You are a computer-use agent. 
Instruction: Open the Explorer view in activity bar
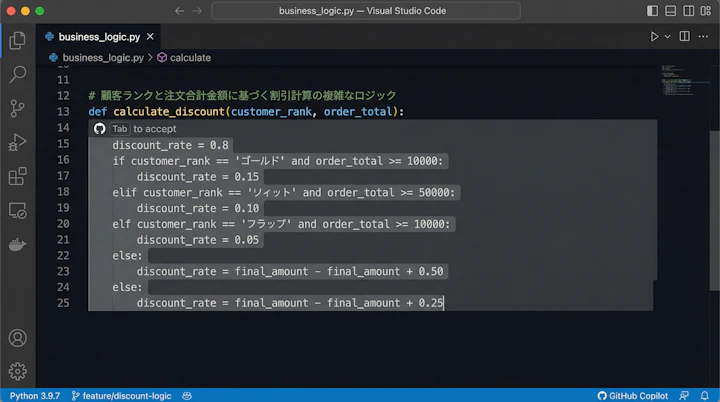pos(17,40)
